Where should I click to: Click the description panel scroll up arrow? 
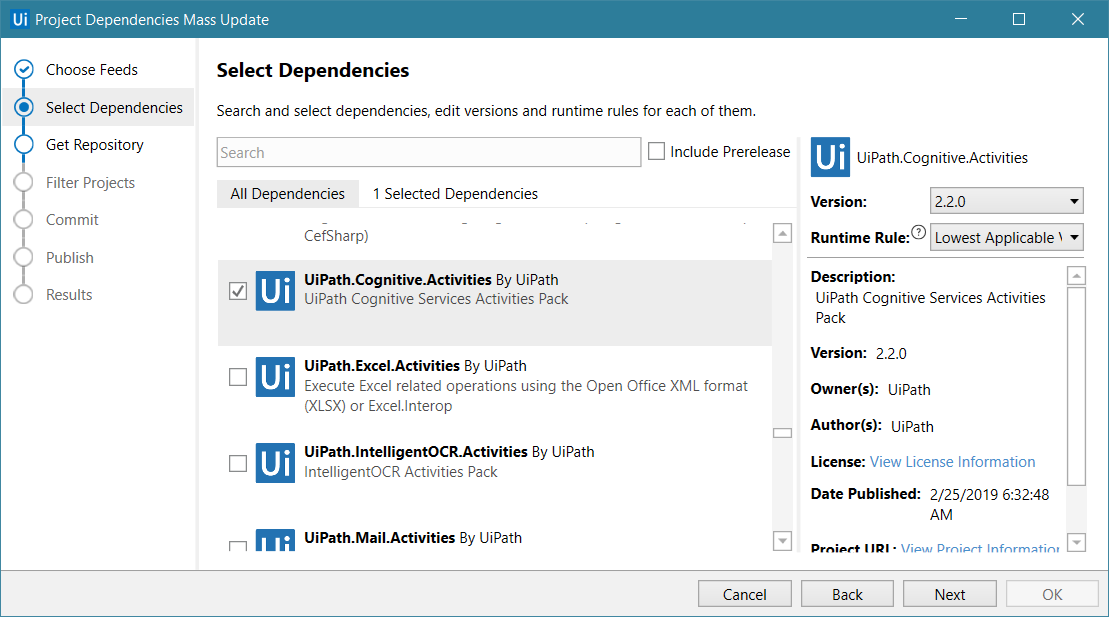tap(1076, 275)
